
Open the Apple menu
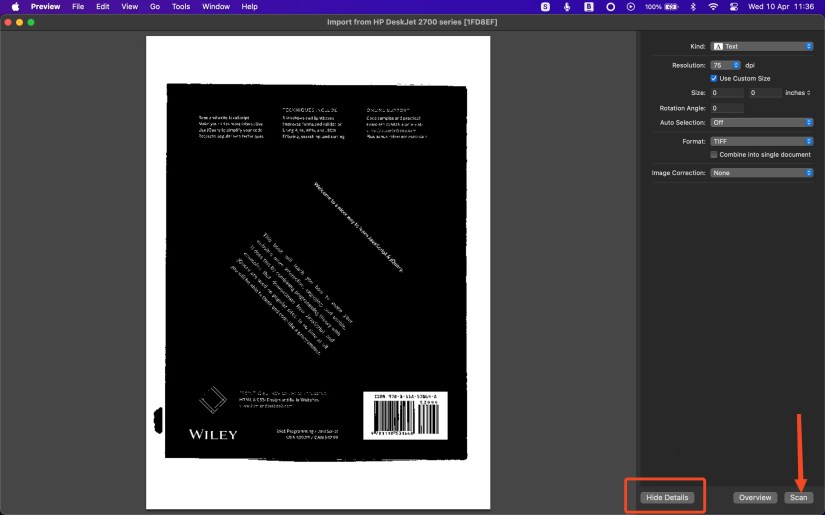[x=15, y=7]
